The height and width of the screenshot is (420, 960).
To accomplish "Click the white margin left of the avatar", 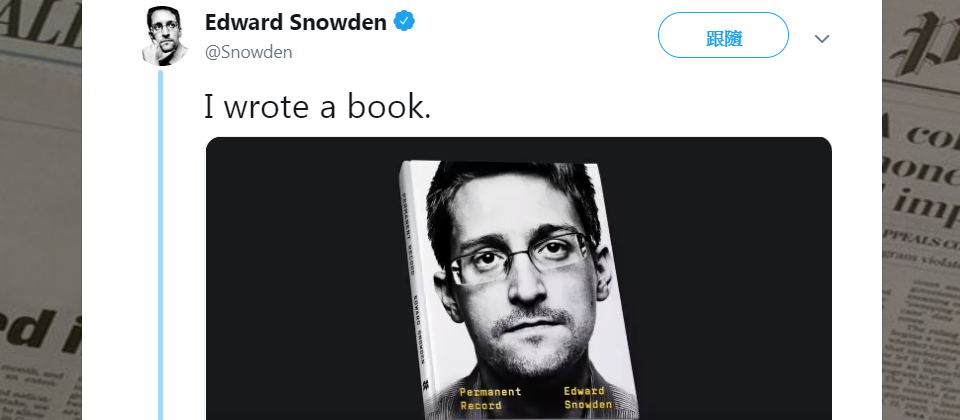I will pos(110,37).
